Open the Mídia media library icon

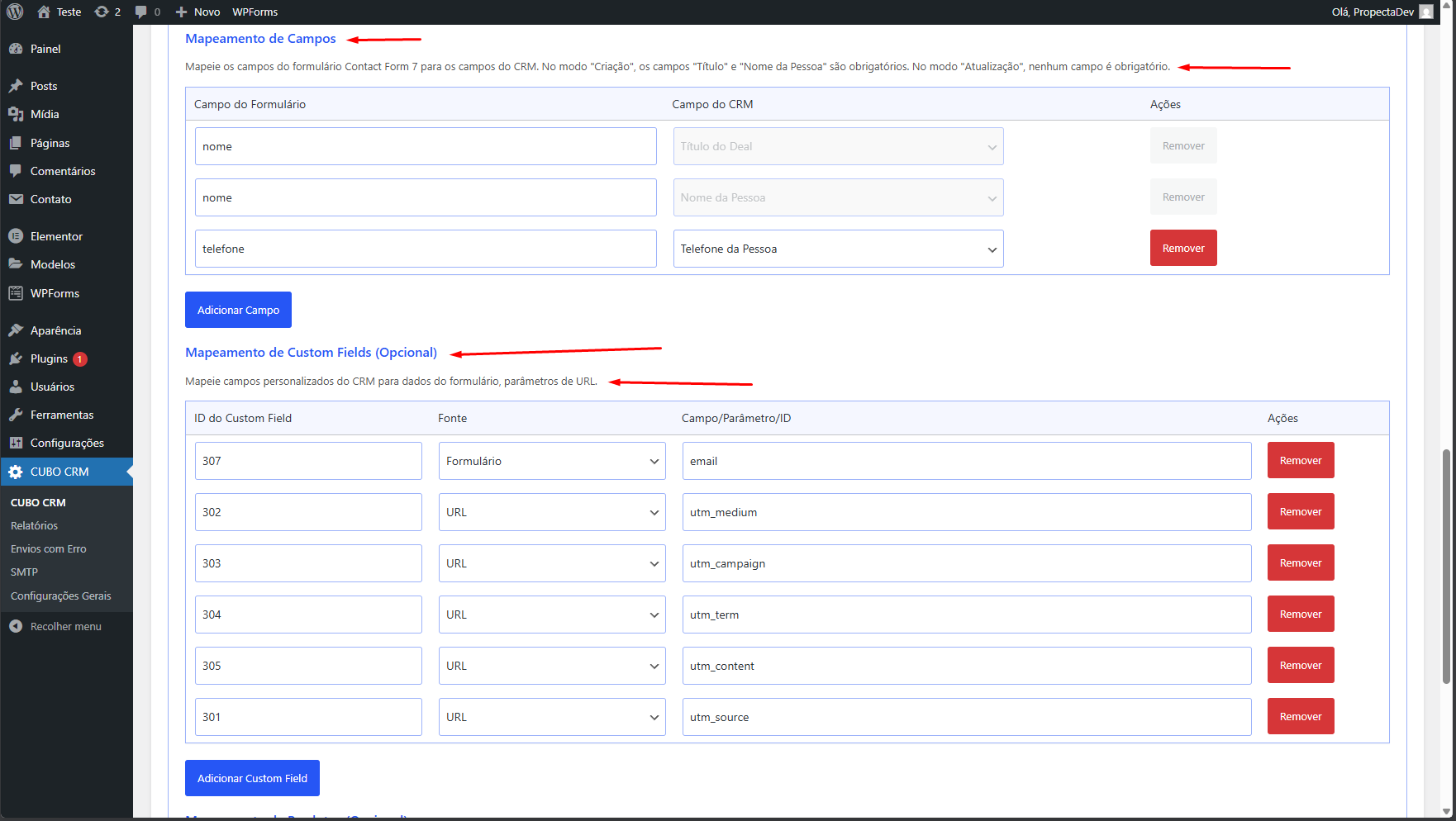point(16,114)
